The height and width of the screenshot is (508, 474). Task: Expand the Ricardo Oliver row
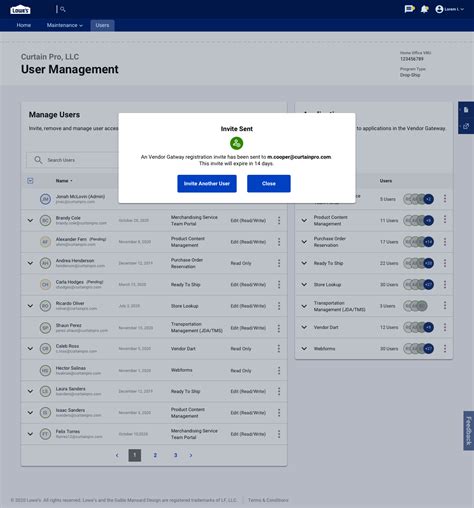(30, 306)
